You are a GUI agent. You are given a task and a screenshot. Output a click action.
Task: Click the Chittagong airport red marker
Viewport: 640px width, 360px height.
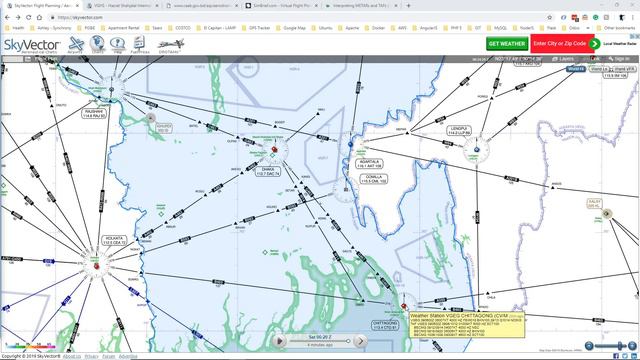pos(404,306)
